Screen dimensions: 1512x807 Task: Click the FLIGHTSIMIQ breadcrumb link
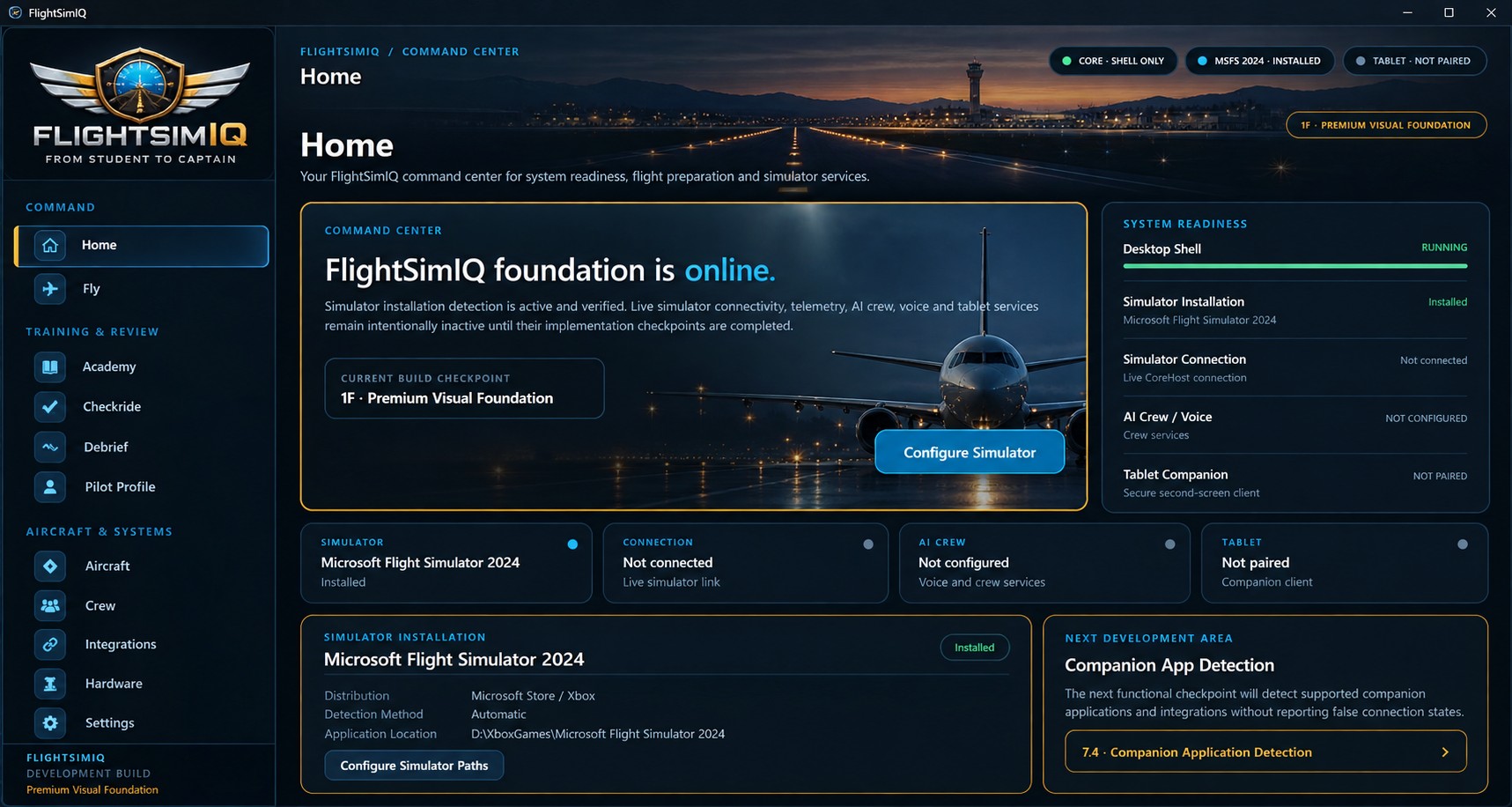pyautogui.click(x=340, y=51)
